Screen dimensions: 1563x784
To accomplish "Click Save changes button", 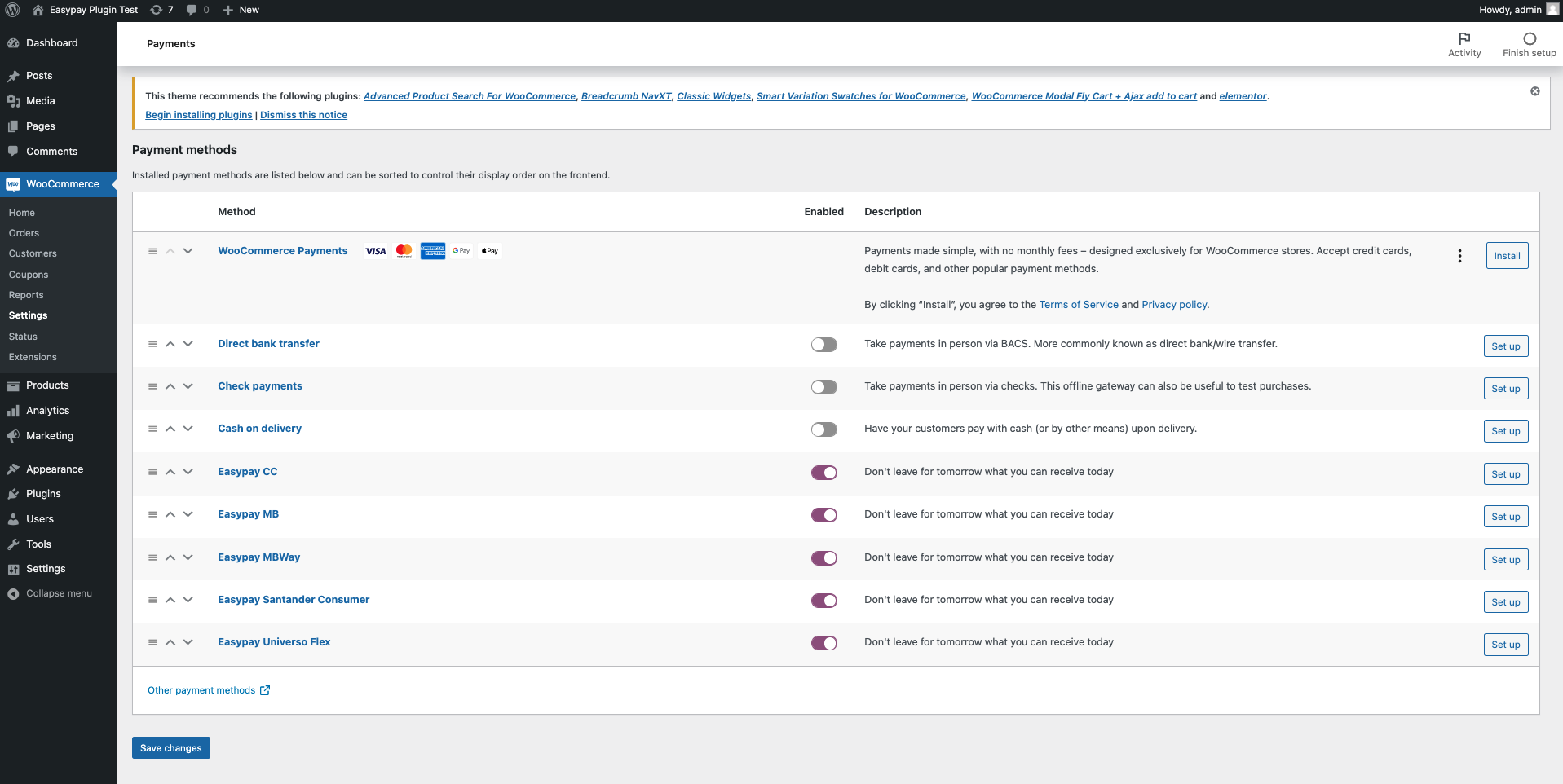I will point(170,748).
